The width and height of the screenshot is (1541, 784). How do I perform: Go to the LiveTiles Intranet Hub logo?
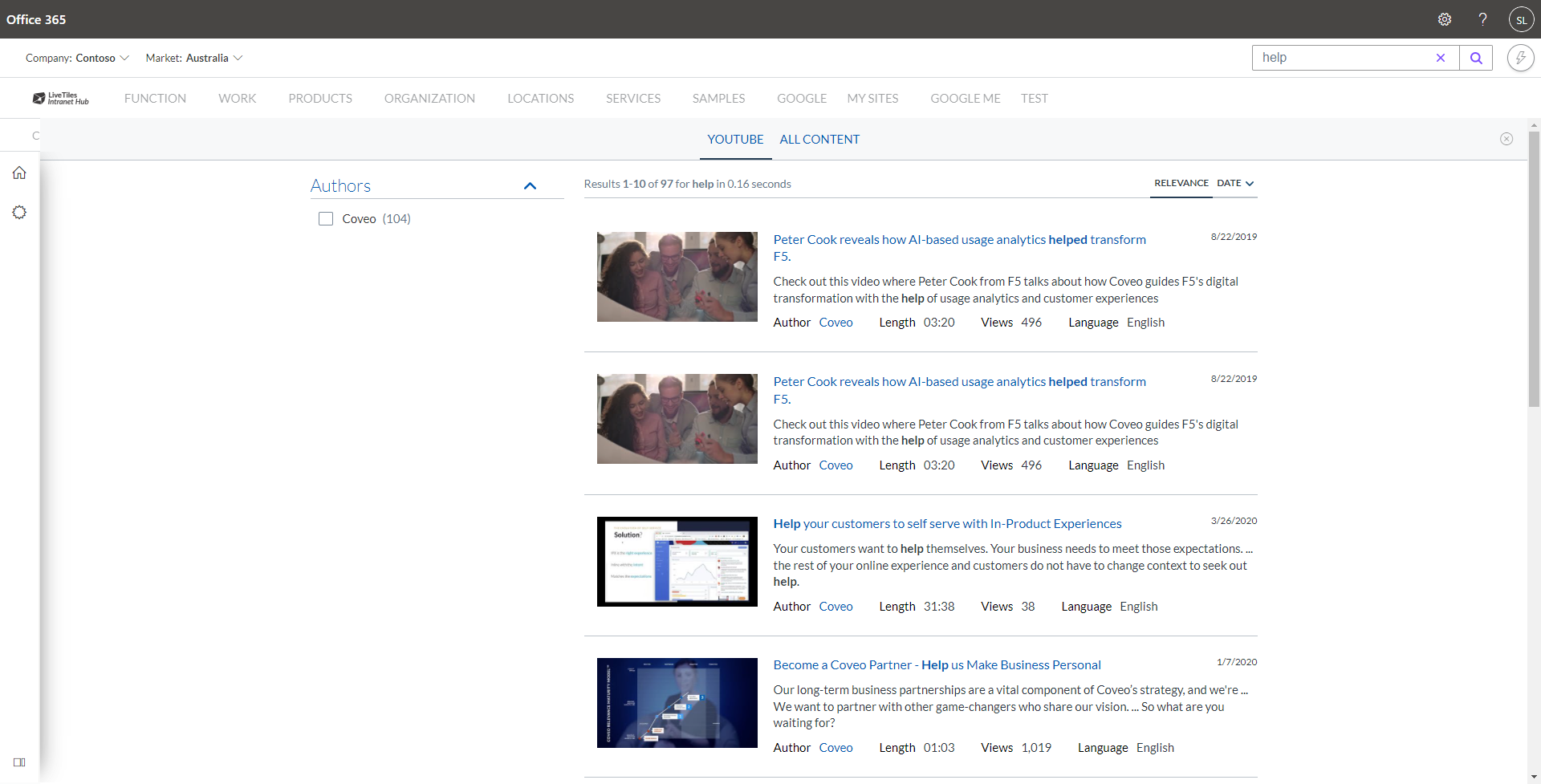(x=61, y=98)
